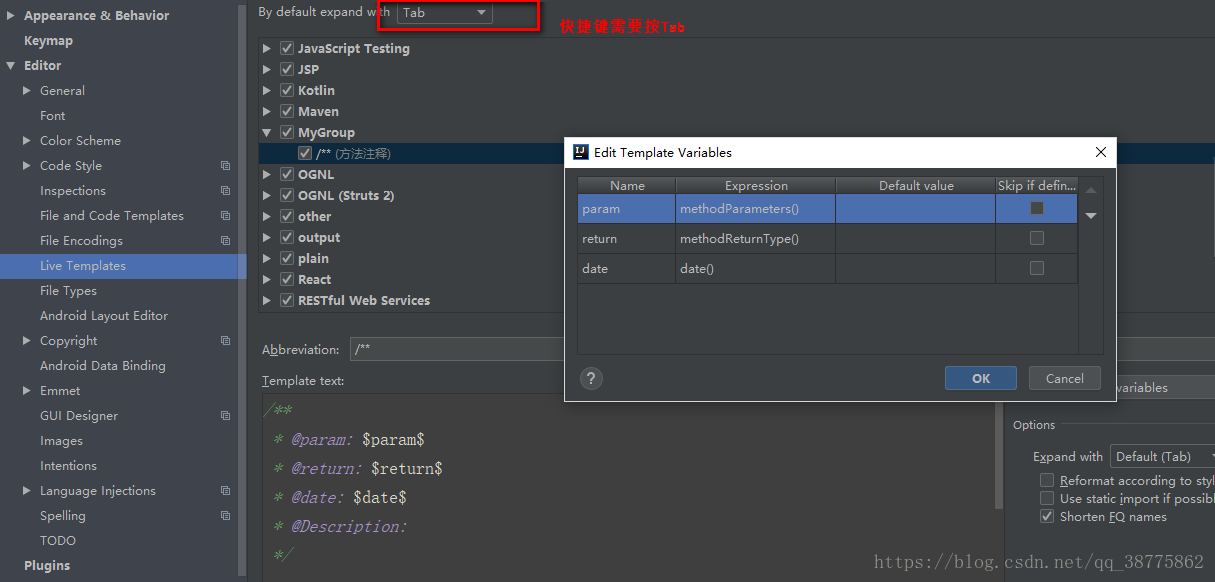The image size is (1215, 582).
Task: Click the Name column header
Action: click(x=627, y=185)
